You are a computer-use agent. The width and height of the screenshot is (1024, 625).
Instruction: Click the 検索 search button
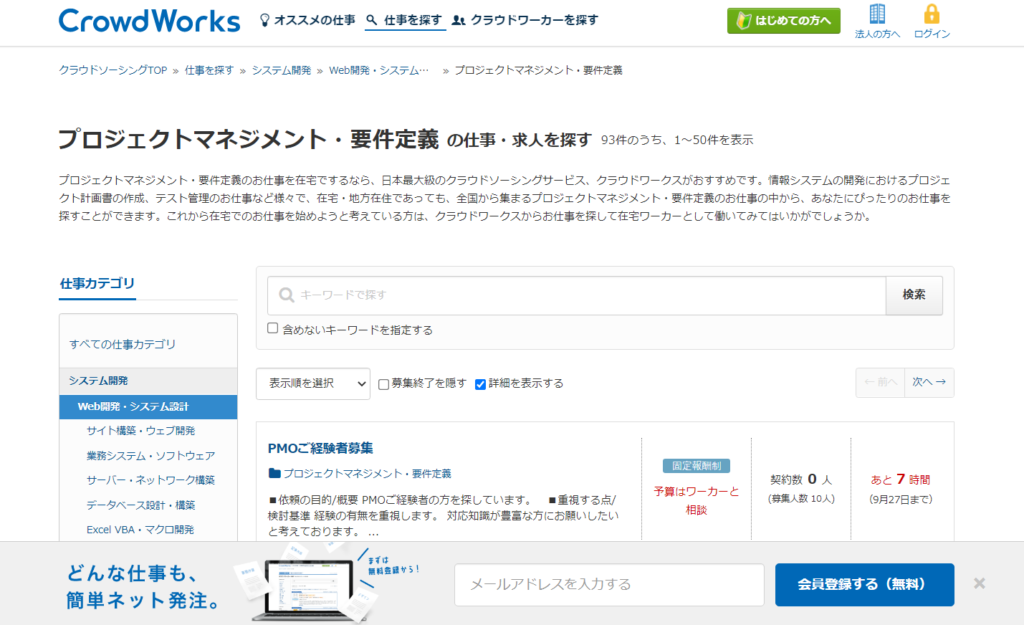tap(913, 295)
